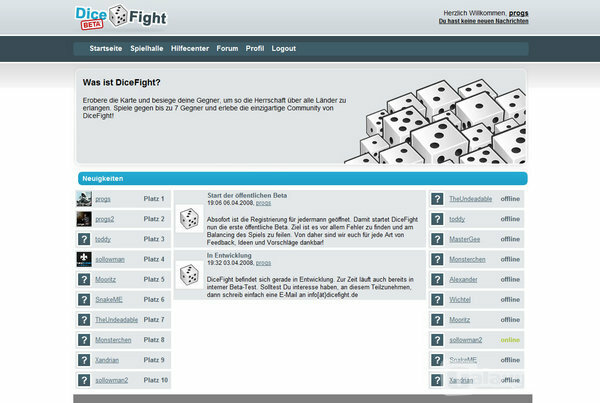Open the Hilfecenter menu item
Image resolution: width=600 pixels, height=403 pixels.
190,49
